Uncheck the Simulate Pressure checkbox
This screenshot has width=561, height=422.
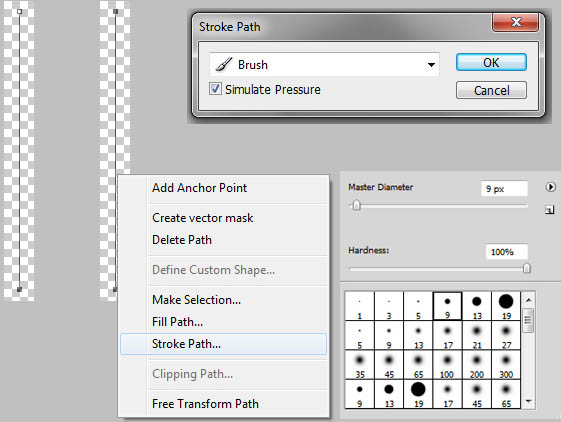215,89
